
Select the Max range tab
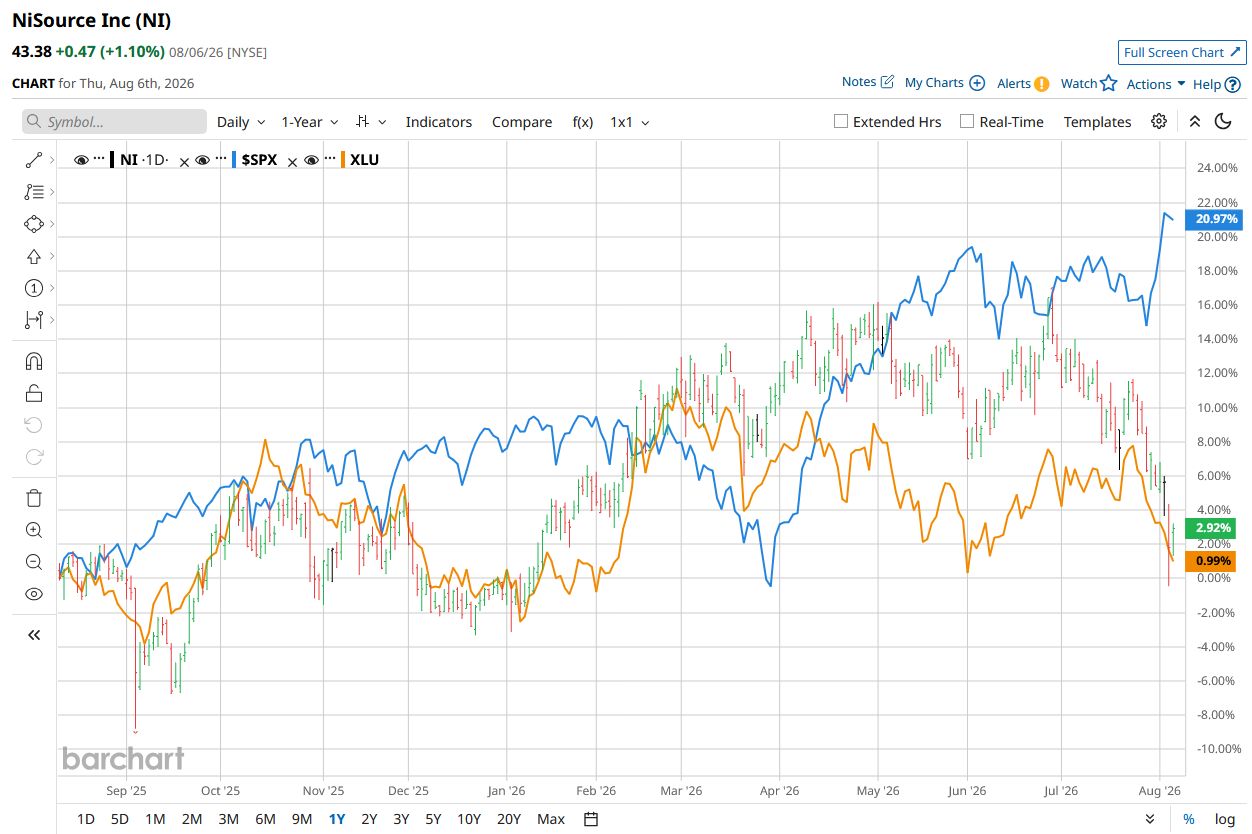tap(551, 819)
